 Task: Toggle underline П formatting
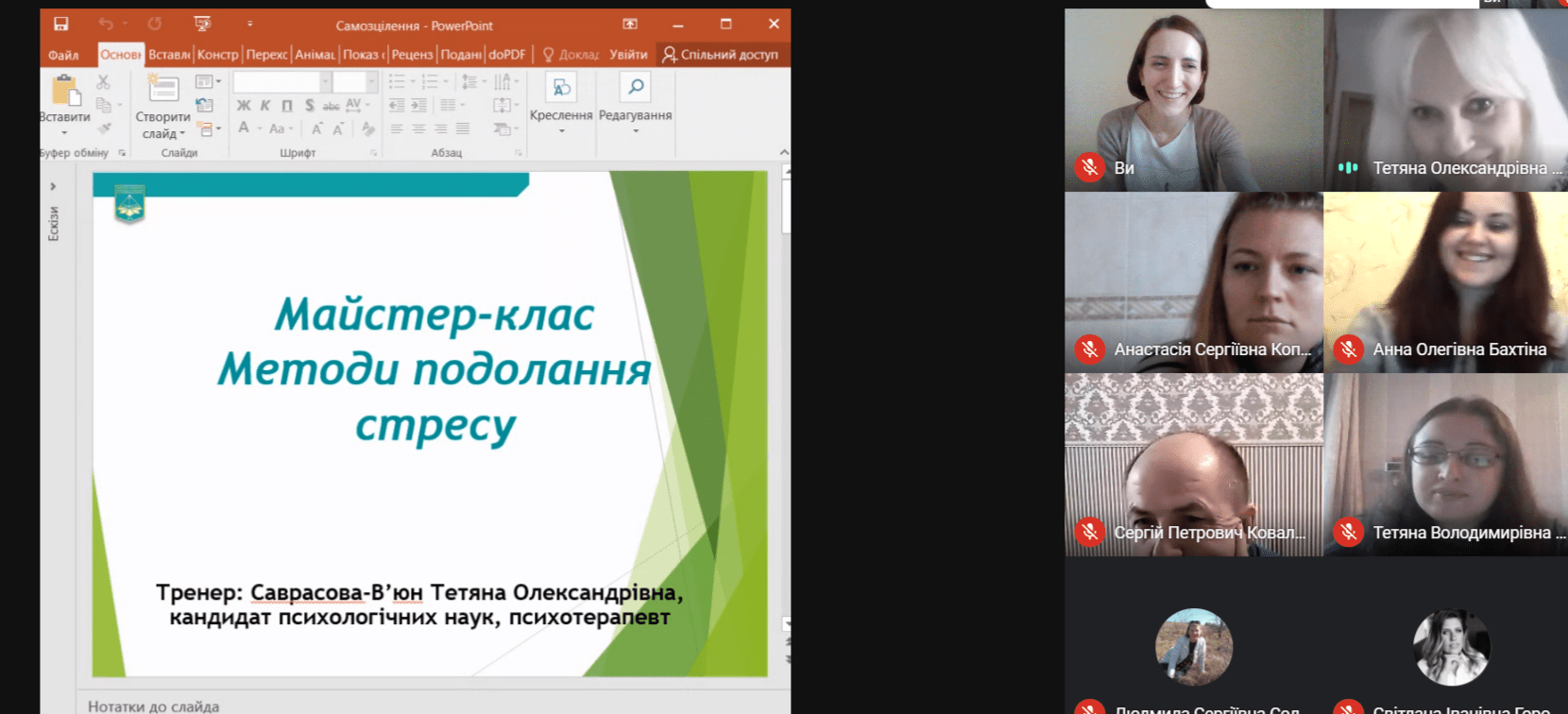coord(287,106)
